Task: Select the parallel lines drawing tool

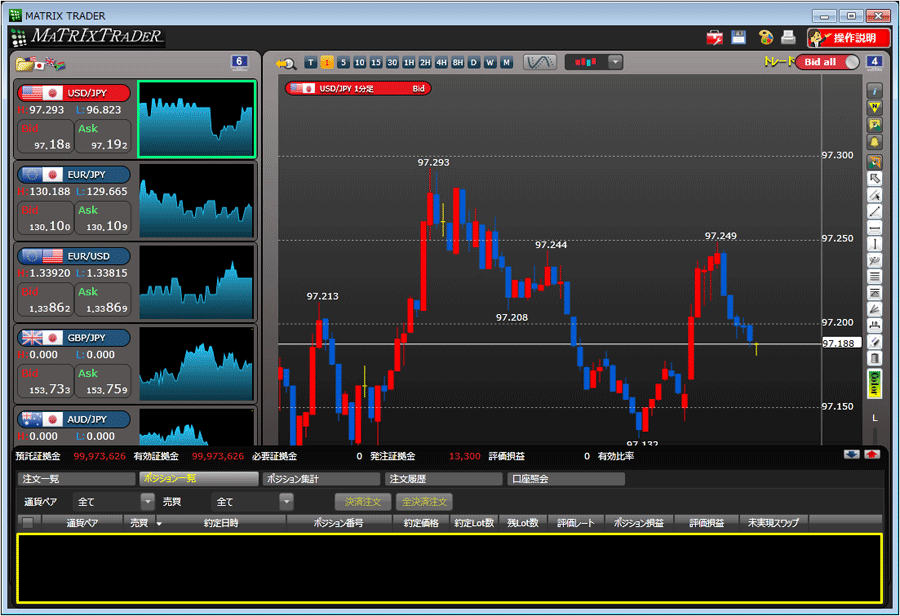Action: point(874,277)
